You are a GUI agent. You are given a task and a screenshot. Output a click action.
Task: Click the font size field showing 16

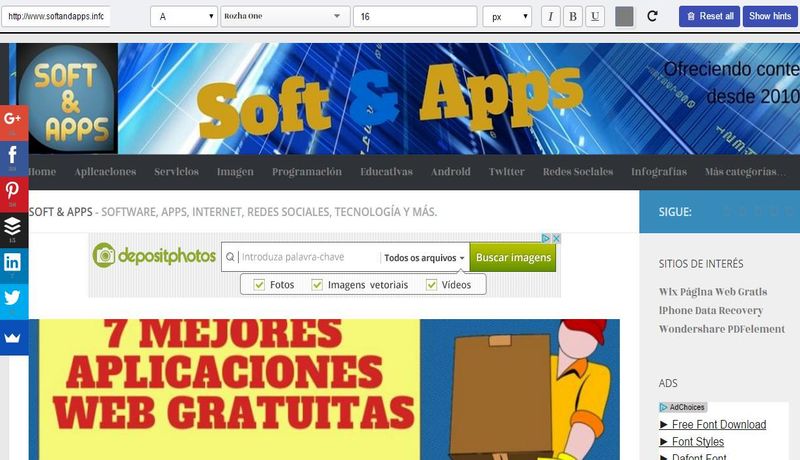click(415, 17)
